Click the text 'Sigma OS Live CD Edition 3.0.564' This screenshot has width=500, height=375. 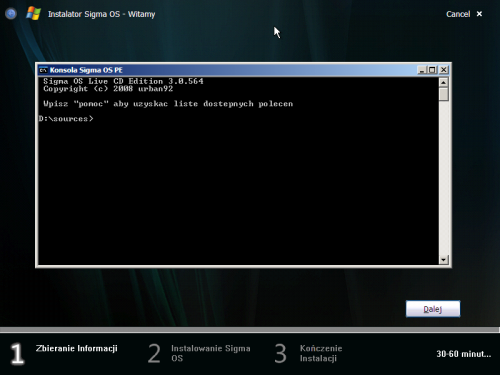(123, 81)
